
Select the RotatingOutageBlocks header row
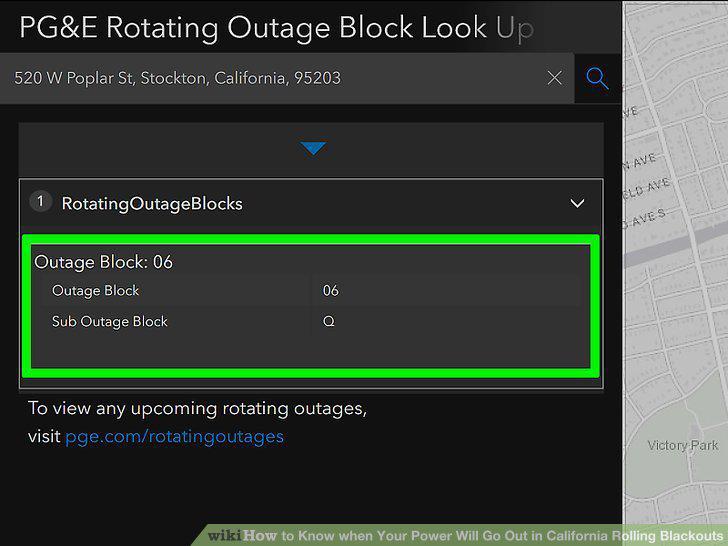pyautogui.click(x=311, y=204)
